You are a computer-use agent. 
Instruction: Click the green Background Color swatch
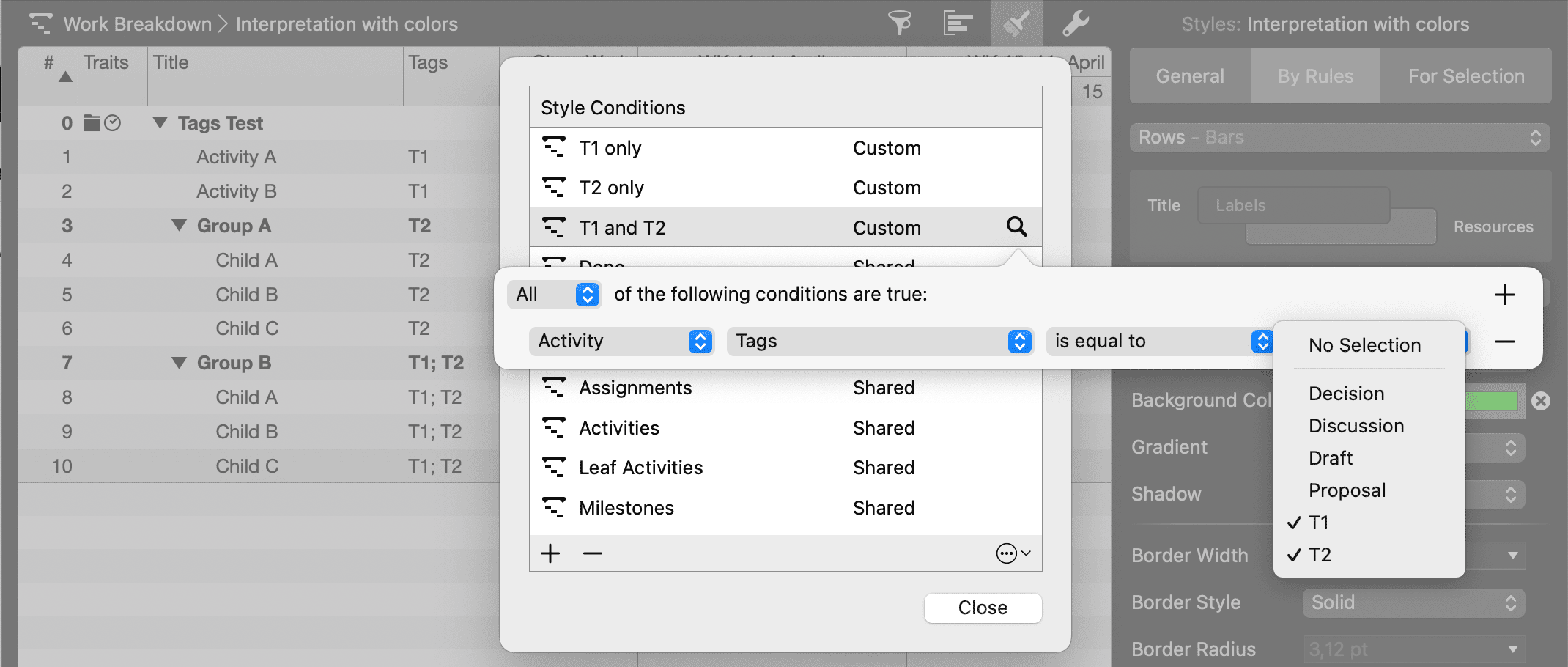click(1492, 401)
